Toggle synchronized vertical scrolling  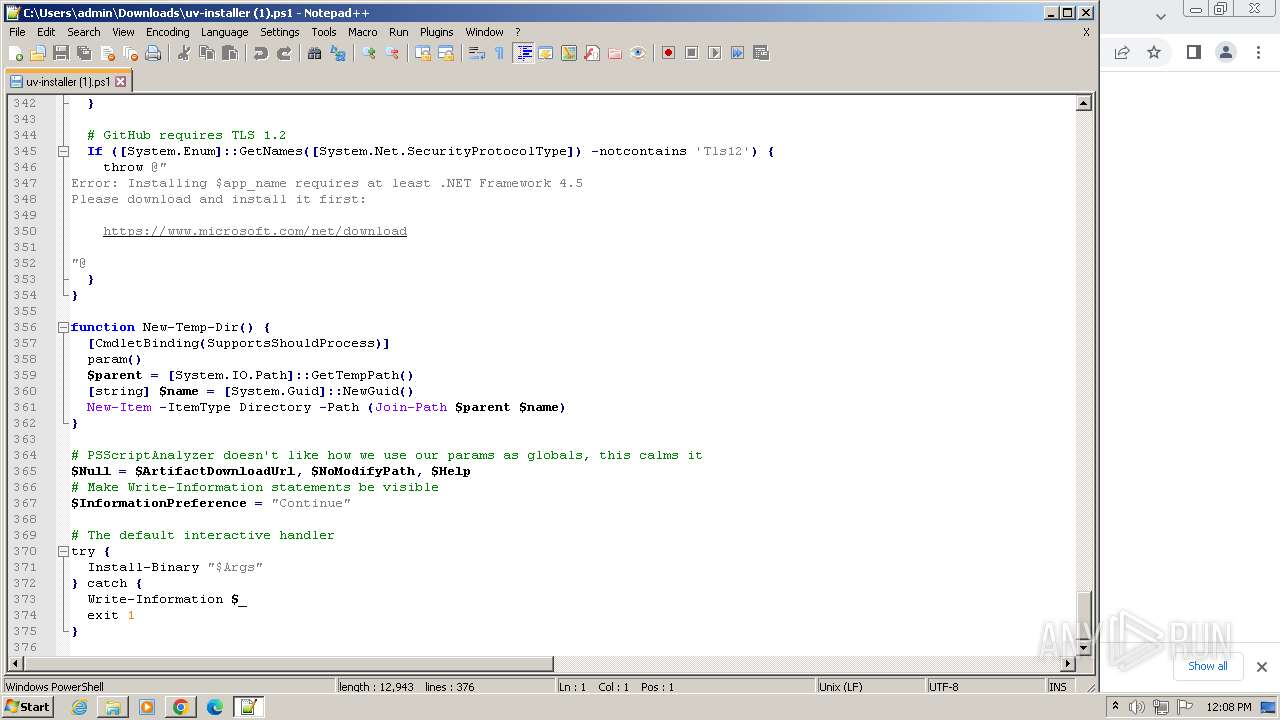click(x=423, y=53)
